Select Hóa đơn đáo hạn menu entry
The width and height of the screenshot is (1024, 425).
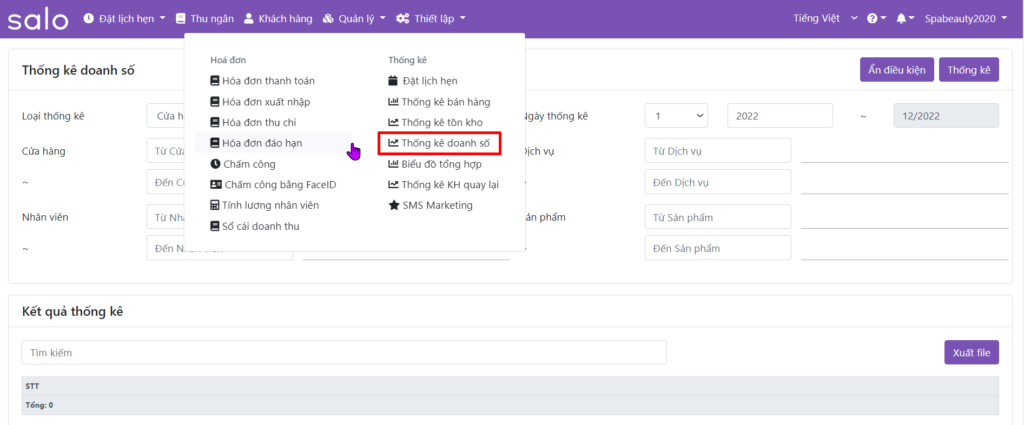[273, 143]
